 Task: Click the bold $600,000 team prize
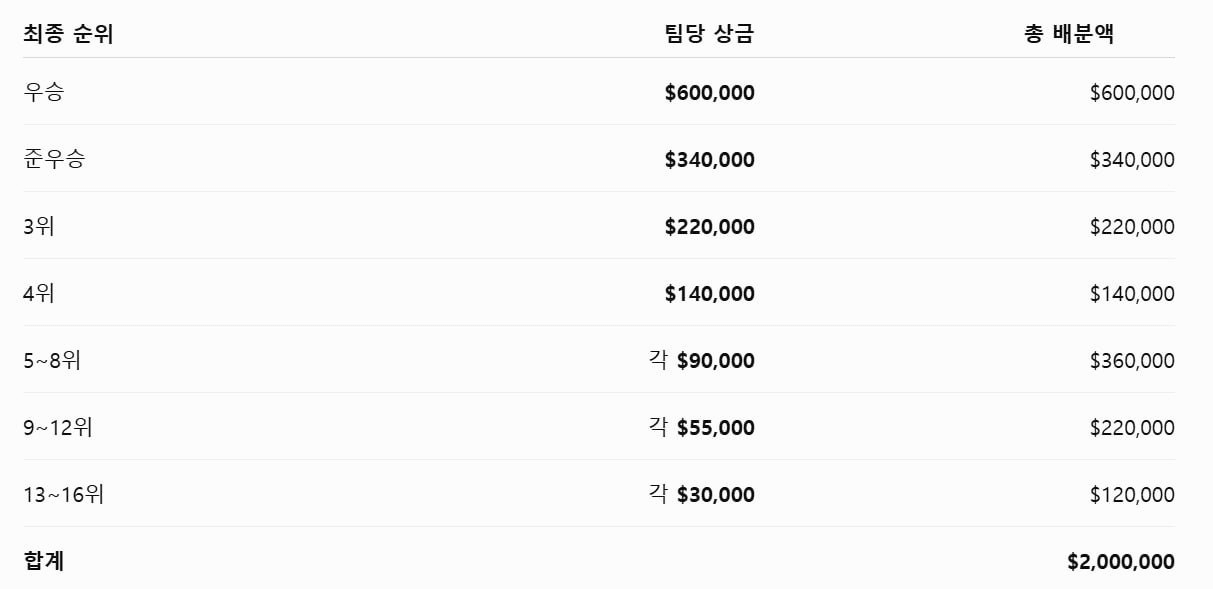(x=710, y=93)
